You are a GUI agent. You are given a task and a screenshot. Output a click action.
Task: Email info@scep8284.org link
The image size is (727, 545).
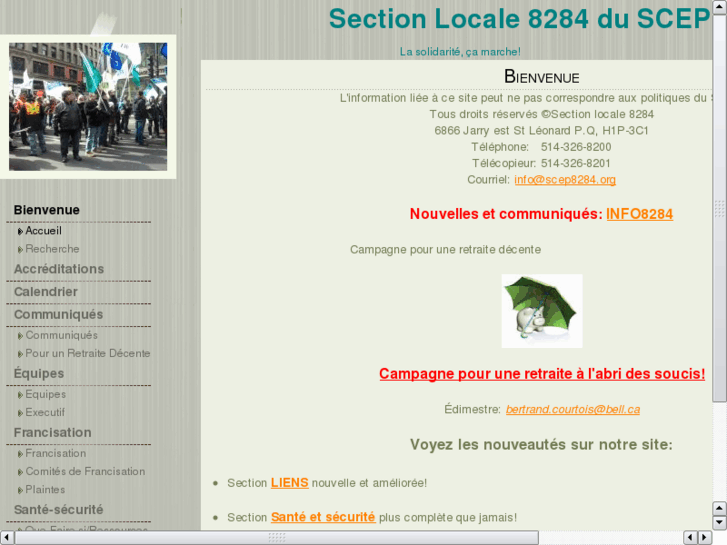(565, 180)
